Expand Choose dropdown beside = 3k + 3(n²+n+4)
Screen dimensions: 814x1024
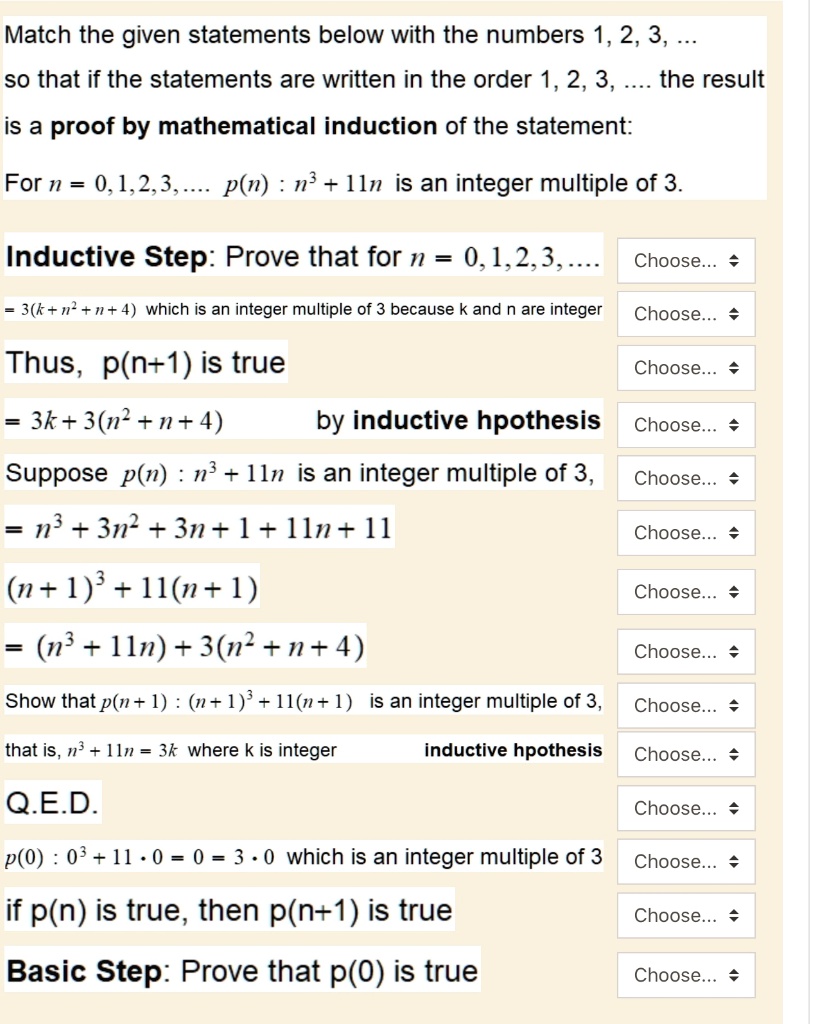(685, 424)
